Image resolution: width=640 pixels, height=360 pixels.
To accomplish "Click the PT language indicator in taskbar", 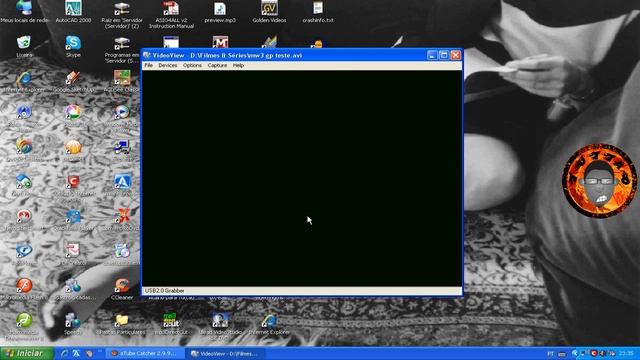I will (550, 353).
